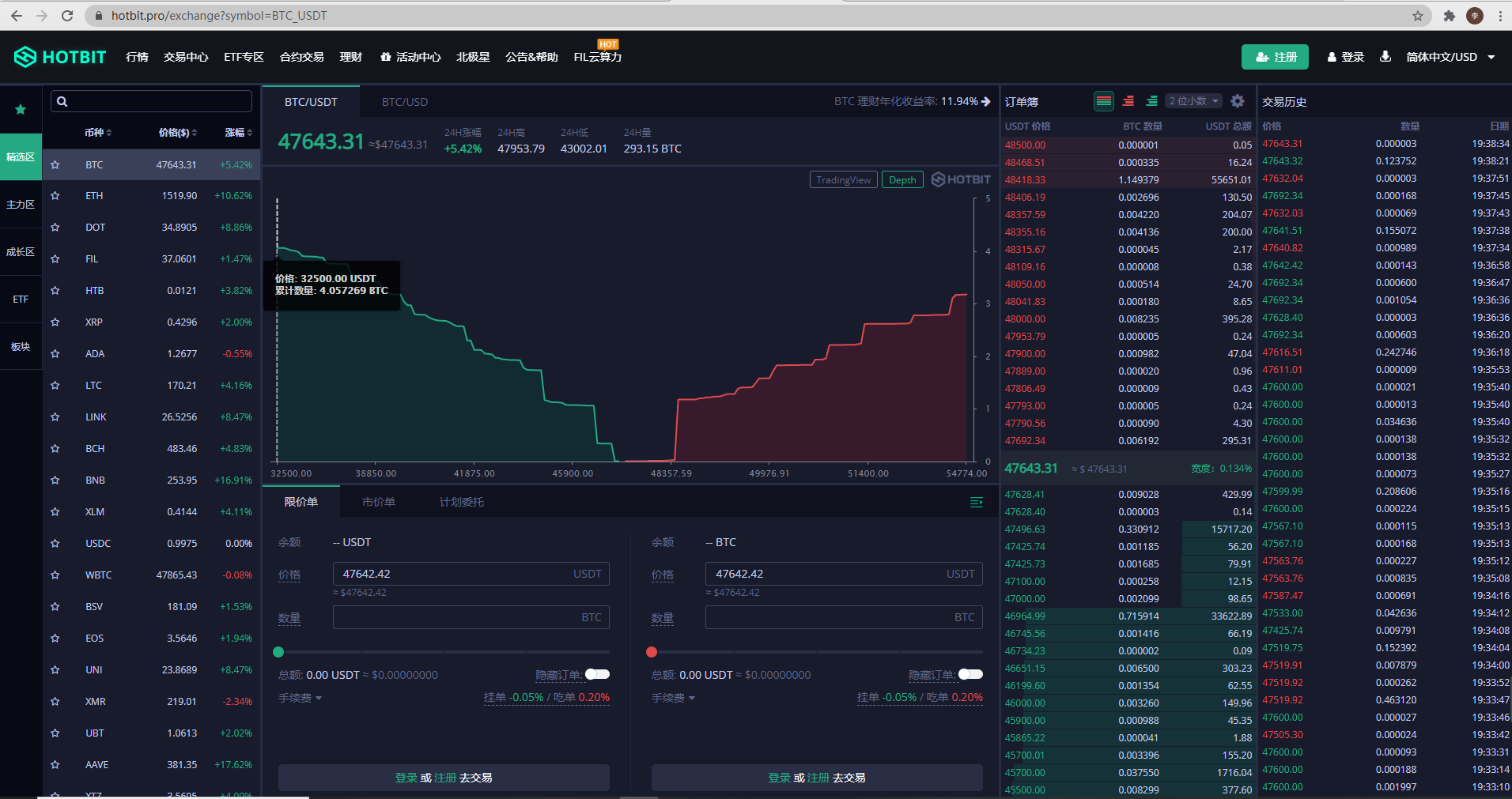Viewport: 1512px width, 799px height.
Task: Select ETF sidebar tab
Action: pos(21,300)
